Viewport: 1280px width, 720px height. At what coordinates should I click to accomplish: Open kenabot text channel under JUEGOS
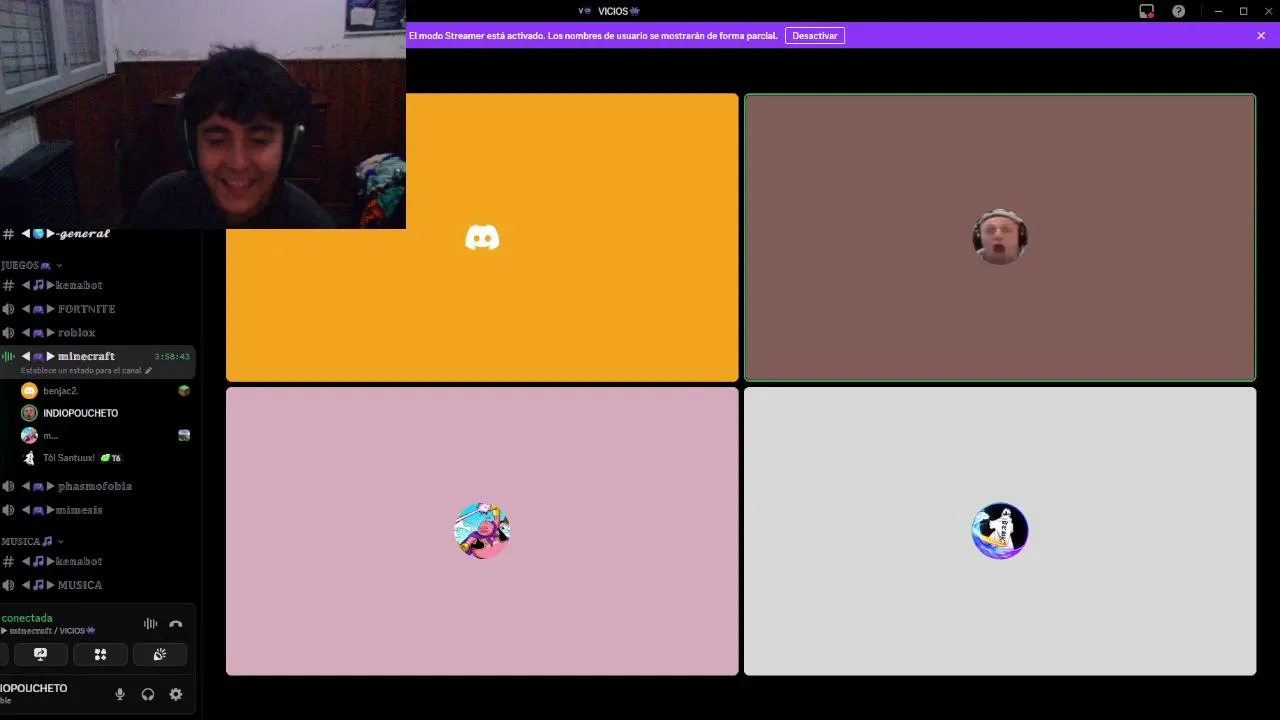pos(98,285)
